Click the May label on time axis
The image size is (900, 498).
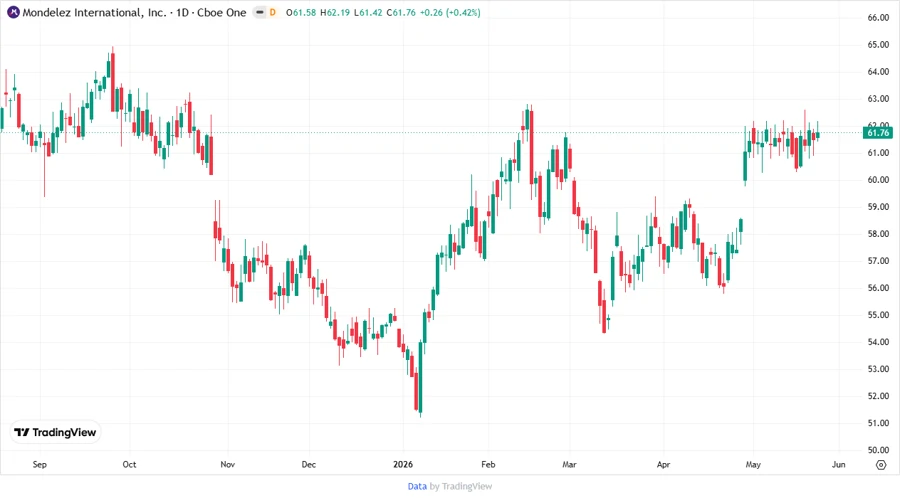(x=753, y=465)
